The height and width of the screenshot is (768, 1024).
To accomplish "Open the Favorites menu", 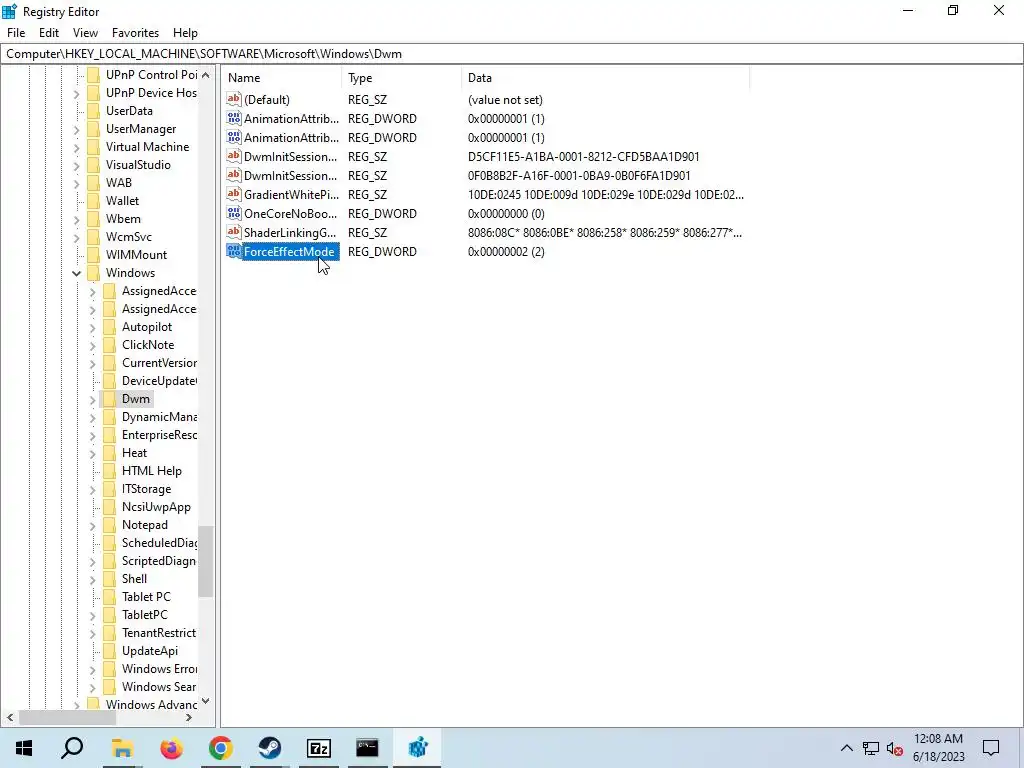I will 135,33.
